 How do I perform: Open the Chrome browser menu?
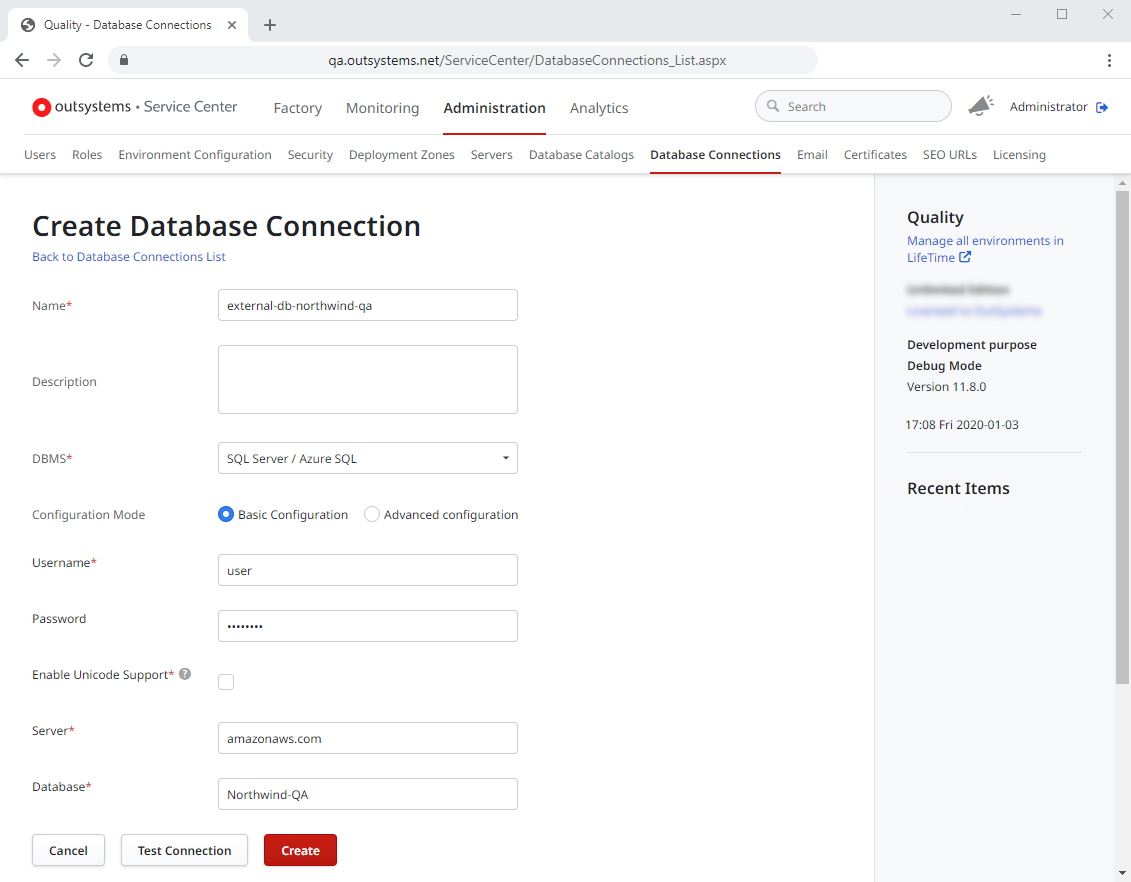click(1109, 60)
